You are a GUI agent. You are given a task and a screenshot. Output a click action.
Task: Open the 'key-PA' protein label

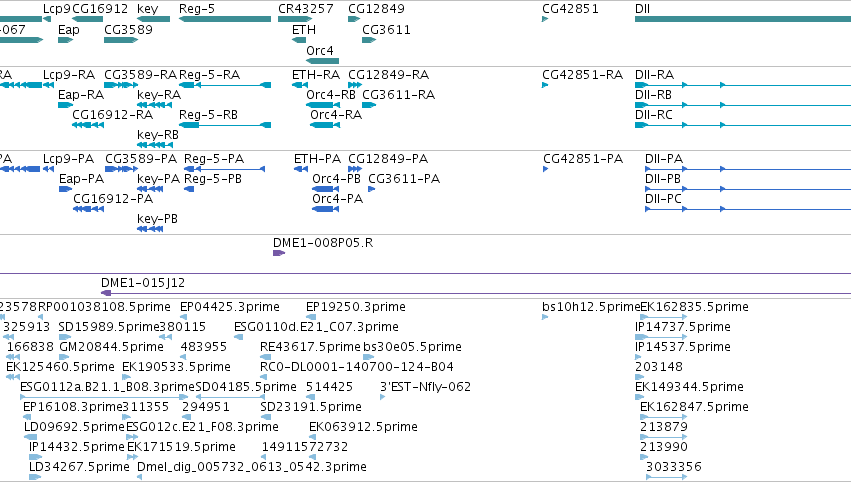coord(158,179)
